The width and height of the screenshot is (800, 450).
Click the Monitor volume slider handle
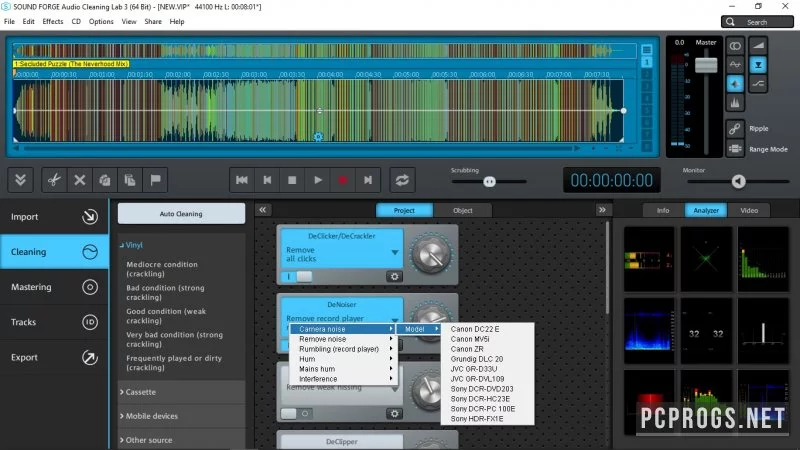pyautogui.click(x=738, y=181)
